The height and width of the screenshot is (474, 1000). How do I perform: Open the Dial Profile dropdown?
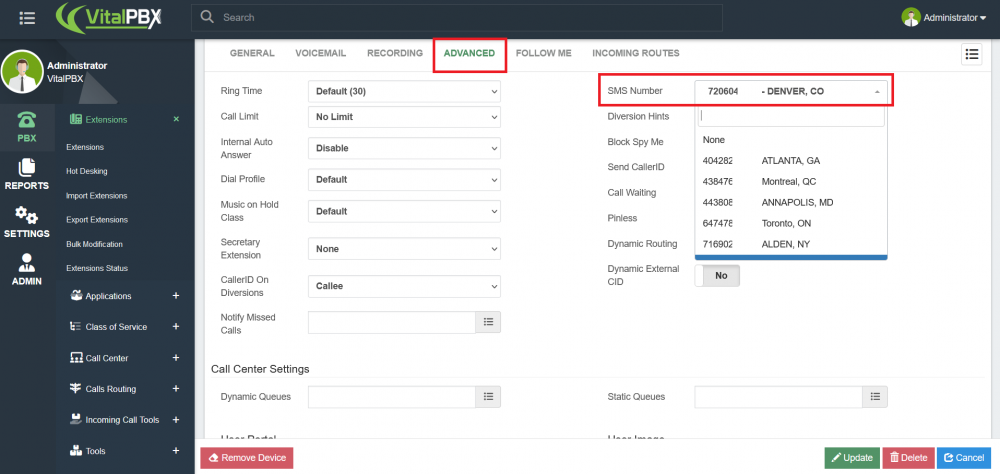coord(404,179)
